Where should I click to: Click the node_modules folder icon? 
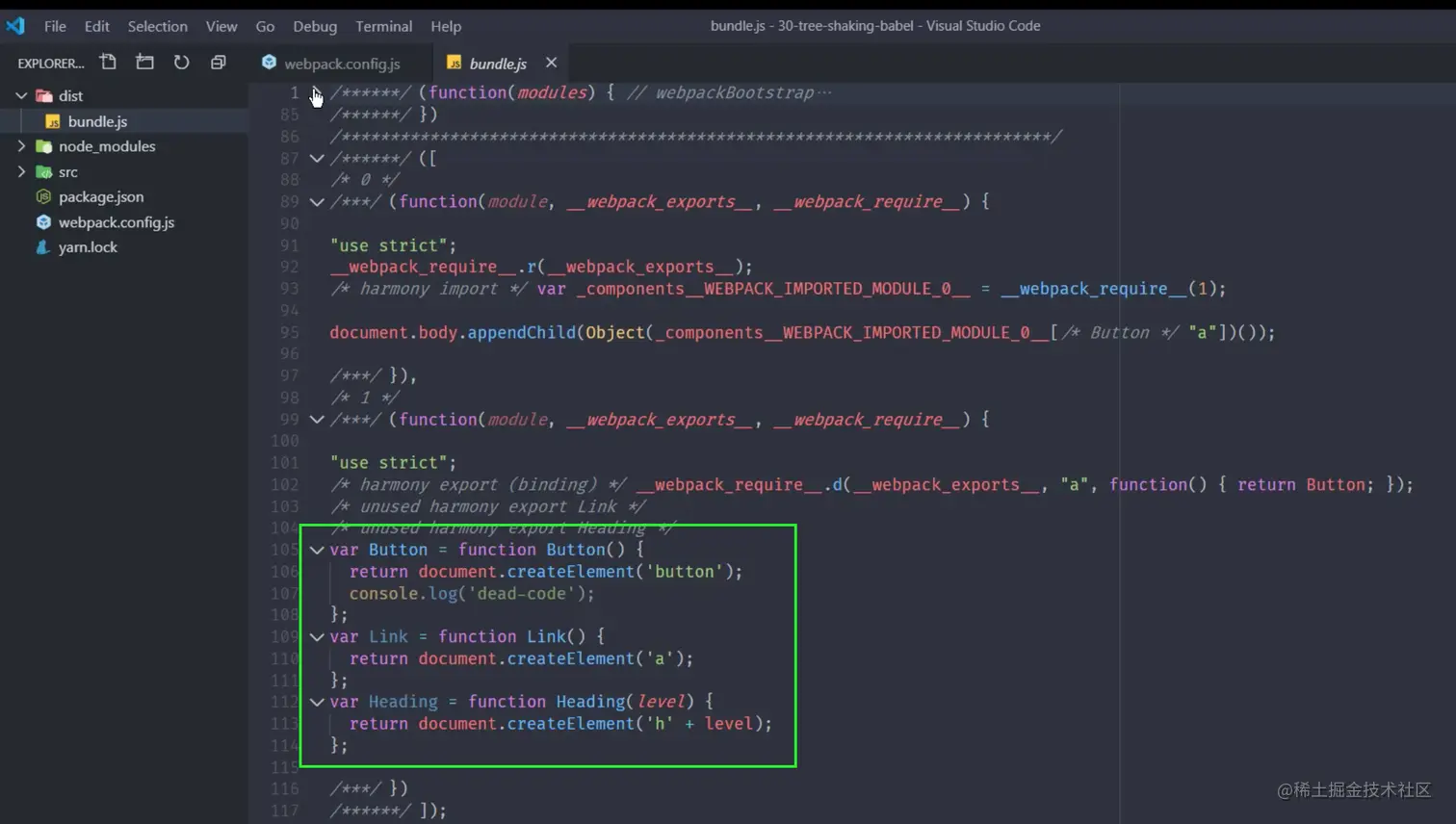[x=43, y=146]
